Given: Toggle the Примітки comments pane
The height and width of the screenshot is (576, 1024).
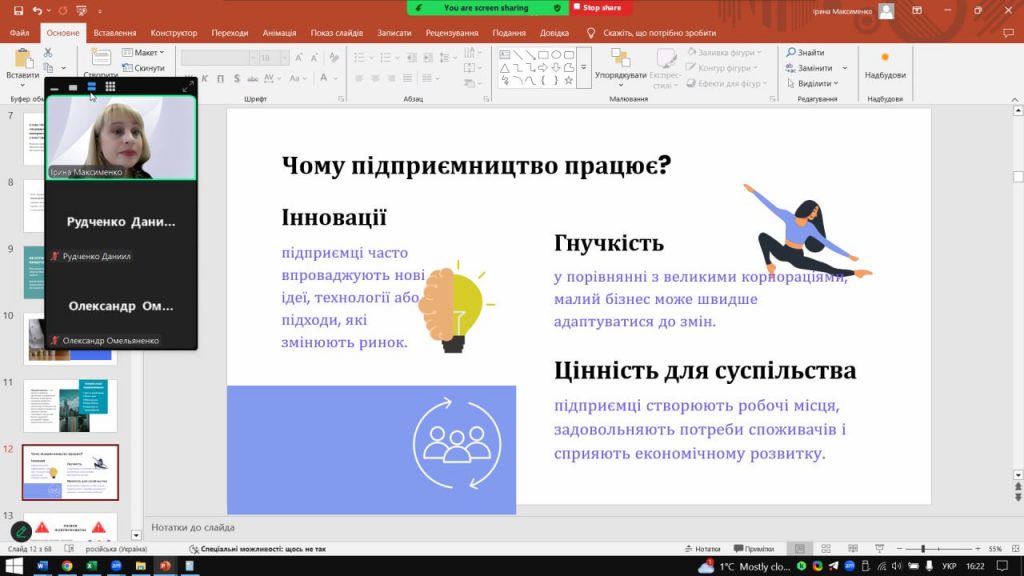Looking at the screenshot, I should [754, 549].
